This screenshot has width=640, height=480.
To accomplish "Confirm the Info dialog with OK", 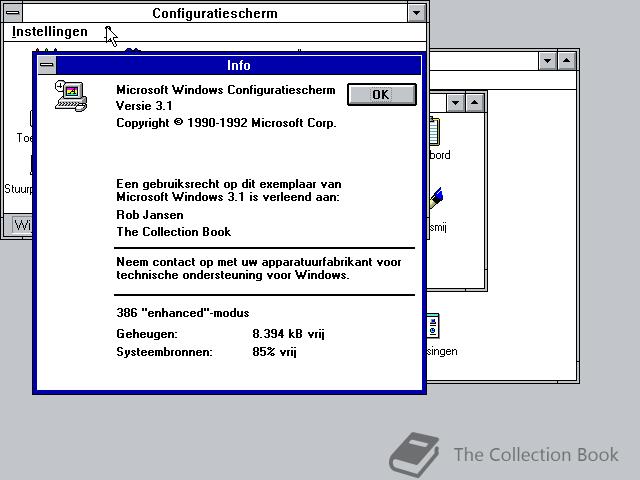I will pos(382,95).
